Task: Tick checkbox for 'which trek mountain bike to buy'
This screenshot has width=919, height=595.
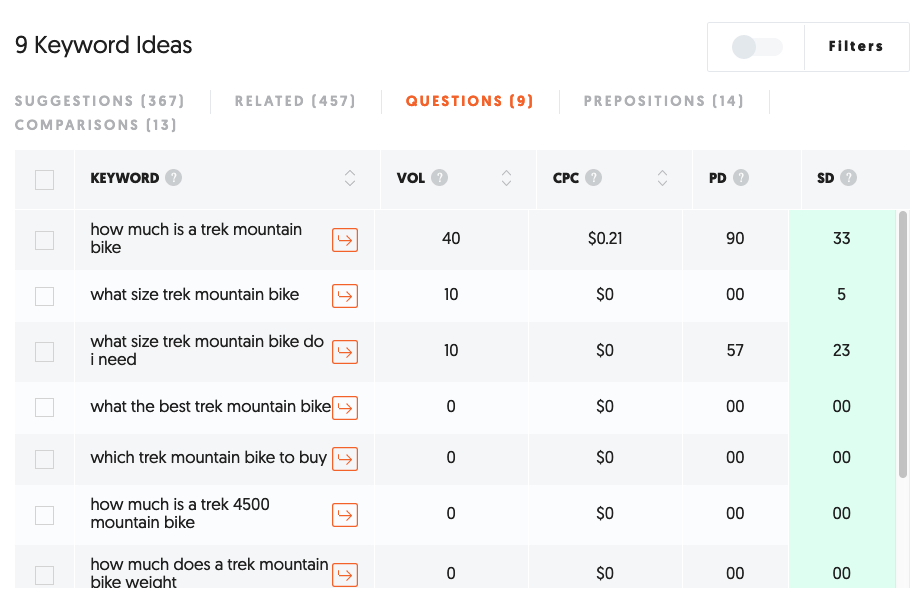Action: pos(45,458)
